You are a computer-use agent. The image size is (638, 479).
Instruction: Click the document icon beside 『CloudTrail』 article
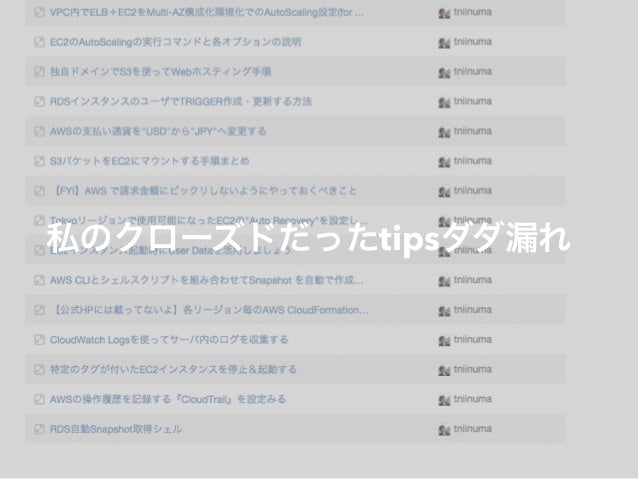coord(39,399)
